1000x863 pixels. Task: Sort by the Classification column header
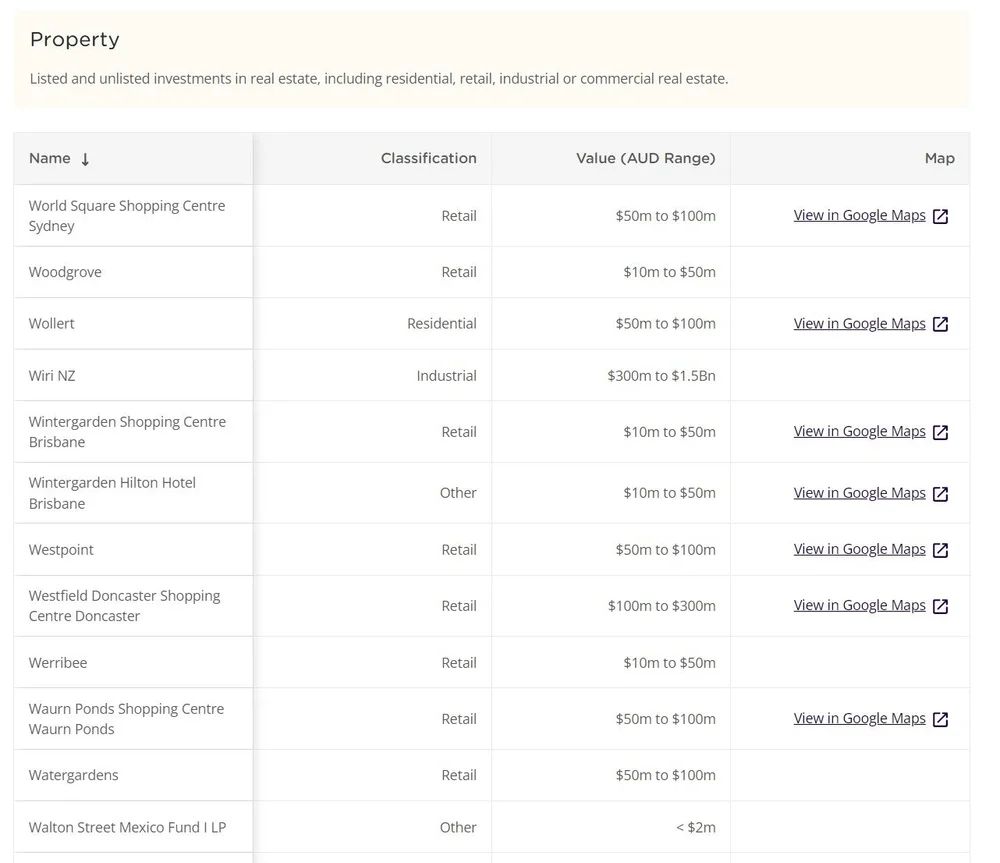point(429,158)
